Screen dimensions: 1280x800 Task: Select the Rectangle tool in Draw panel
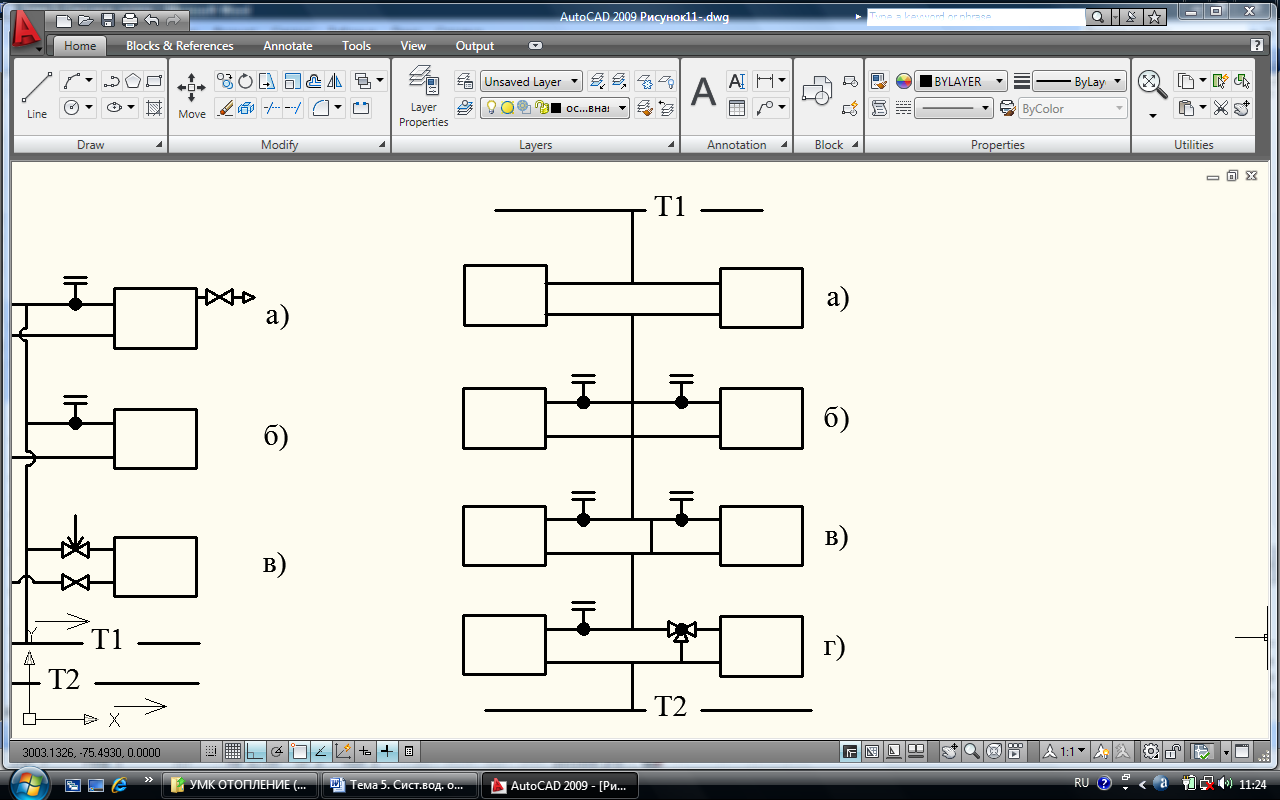(154, 81)
